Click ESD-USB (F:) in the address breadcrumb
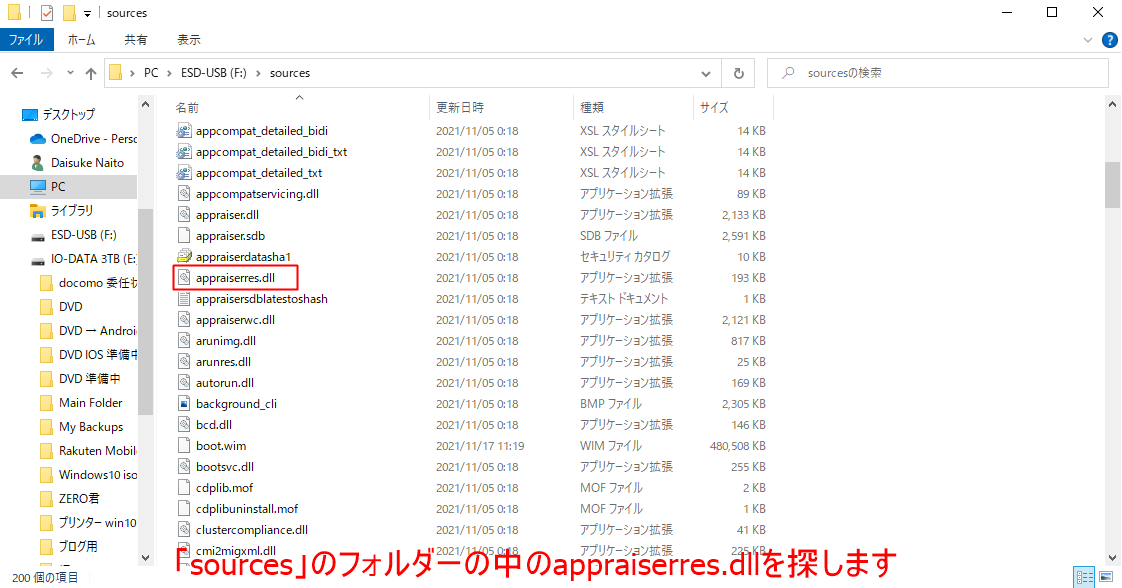 (x=213, y=73)
